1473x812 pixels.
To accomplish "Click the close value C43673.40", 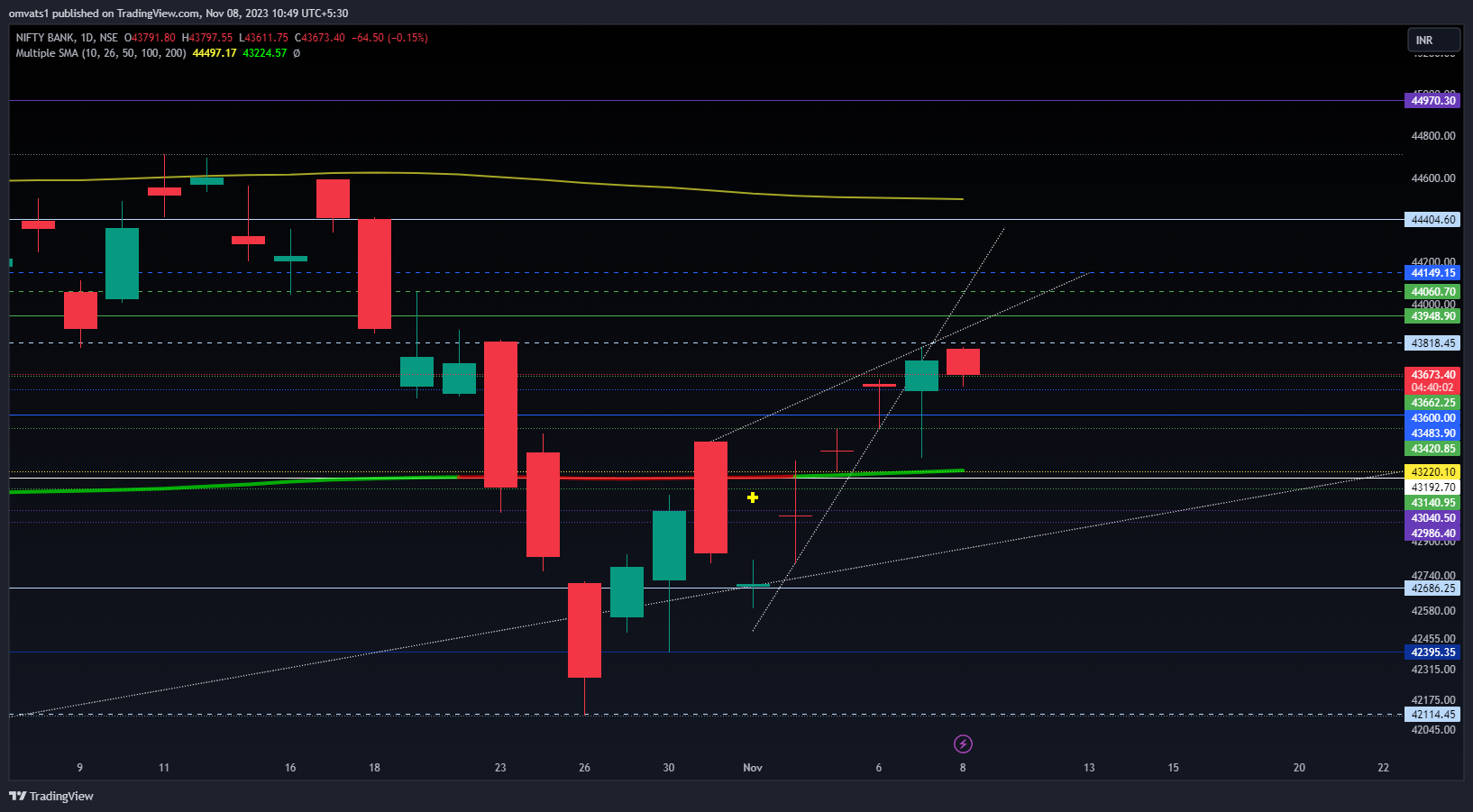I will click(x=320, y=38).
